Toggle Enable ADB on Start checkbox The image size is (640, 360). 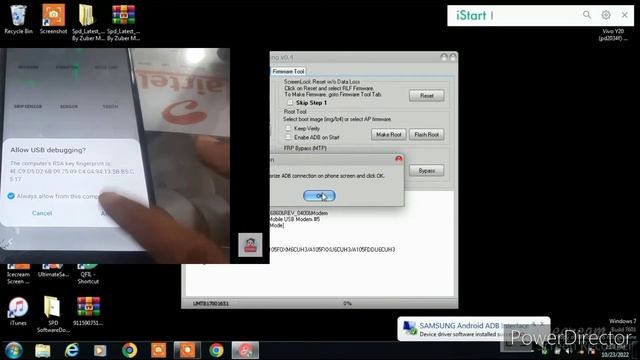288,137
